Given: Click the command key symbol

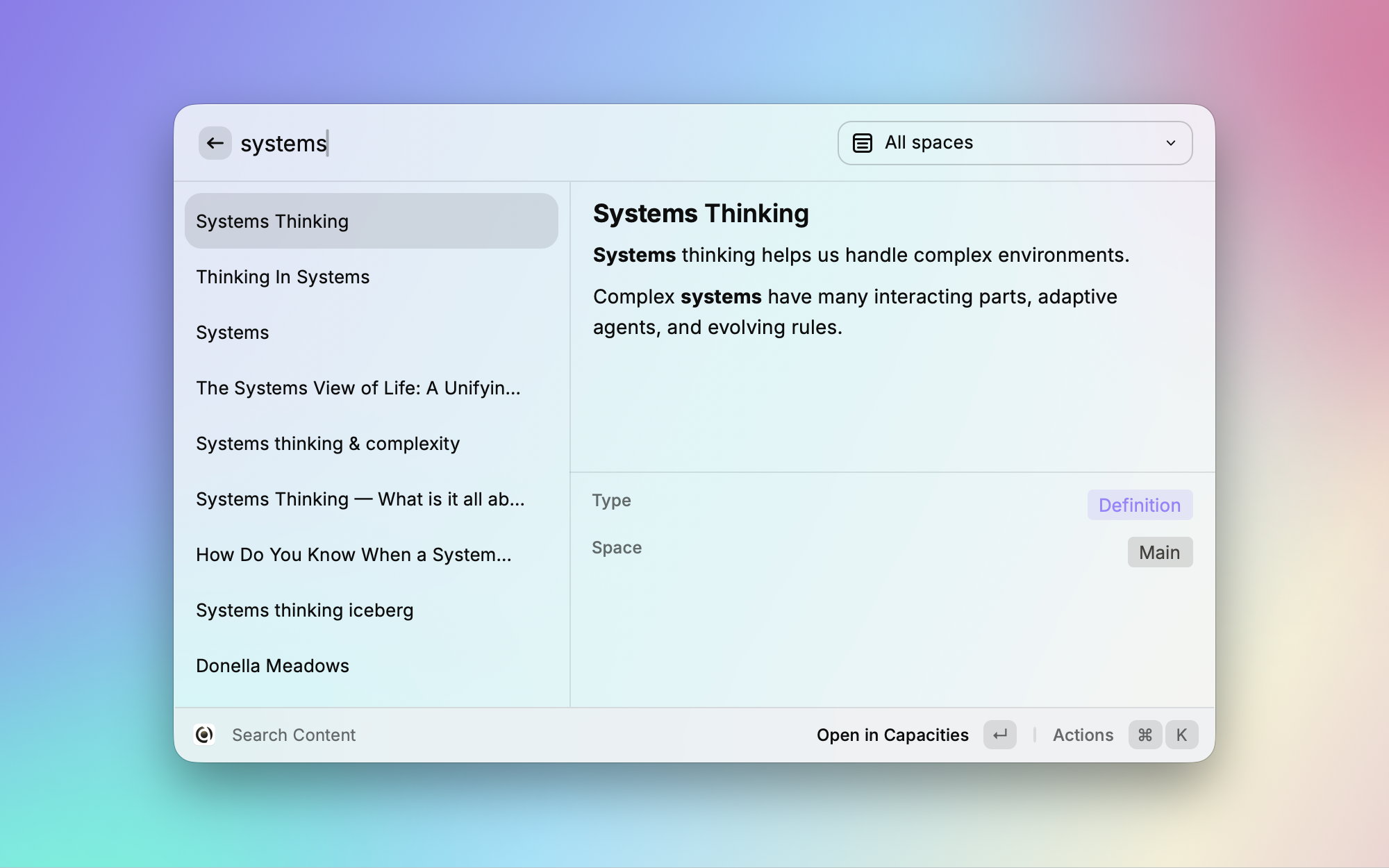Looking at the screenshot, I should click(1145, 735).
